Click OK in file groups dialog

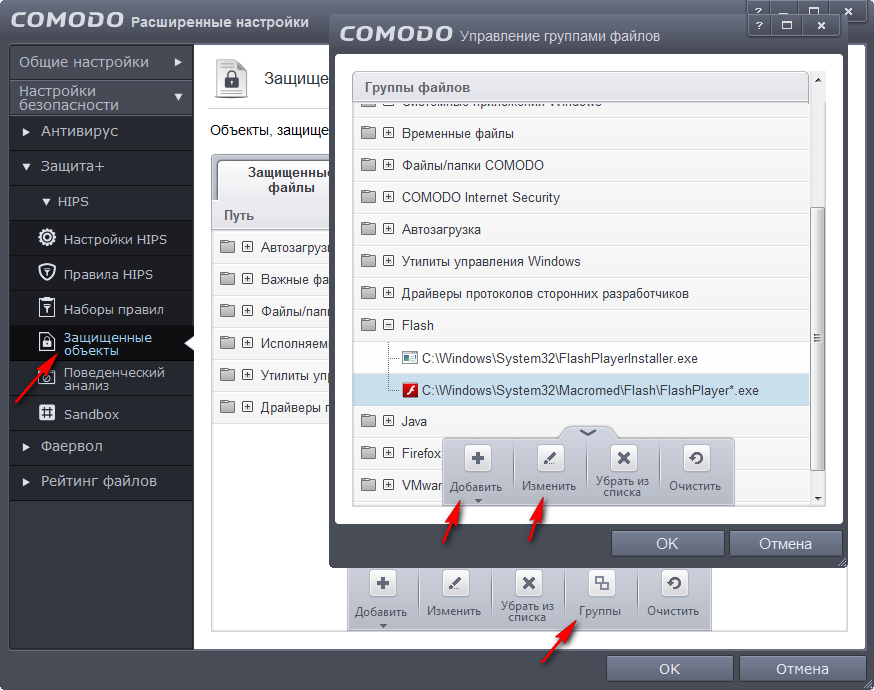[667, 543]
